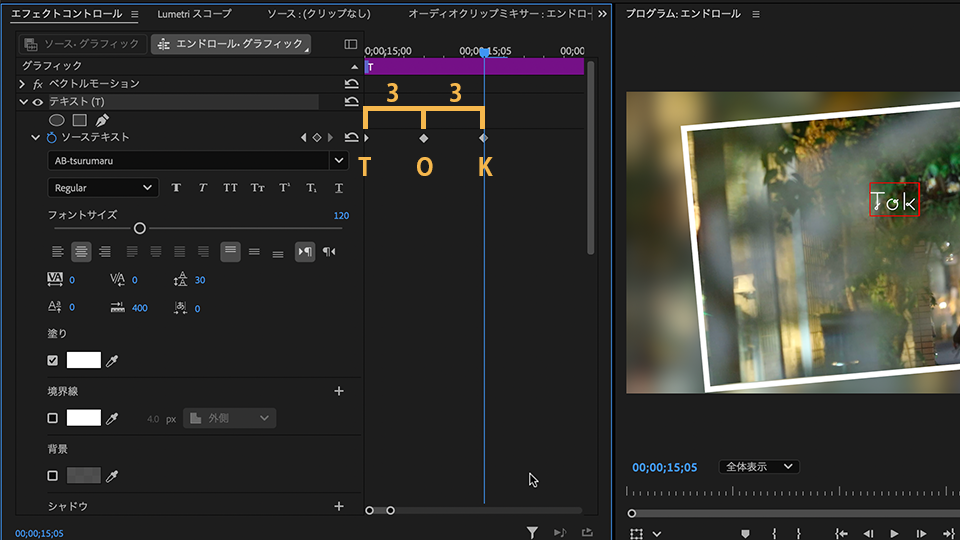Apply subscript style
The image size is (960, 540).
[312, 188]
